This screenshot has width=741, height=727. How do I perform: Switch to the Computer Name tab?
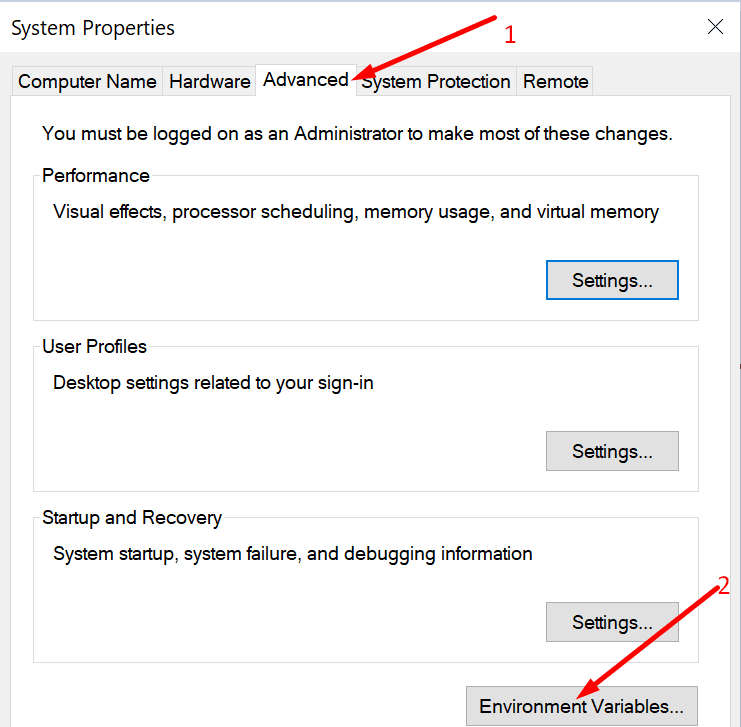click(87, 81)
